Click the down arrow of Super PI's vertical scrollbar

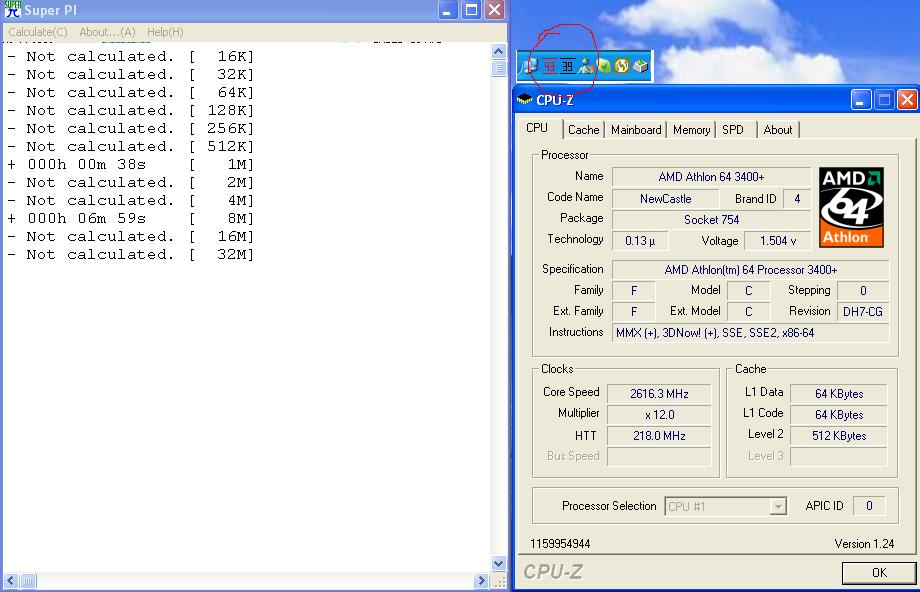pos(499,564)
